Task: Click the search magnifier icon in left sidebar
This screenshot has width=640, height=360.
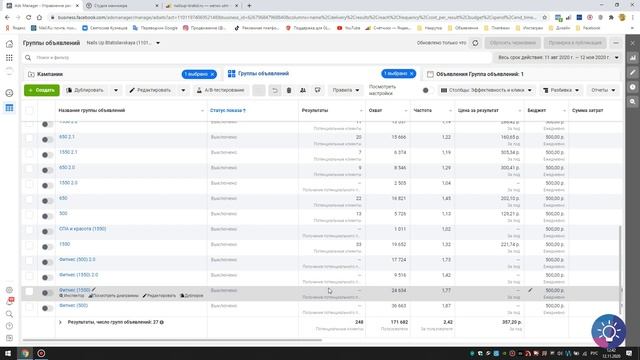Action: coord(9,314)
